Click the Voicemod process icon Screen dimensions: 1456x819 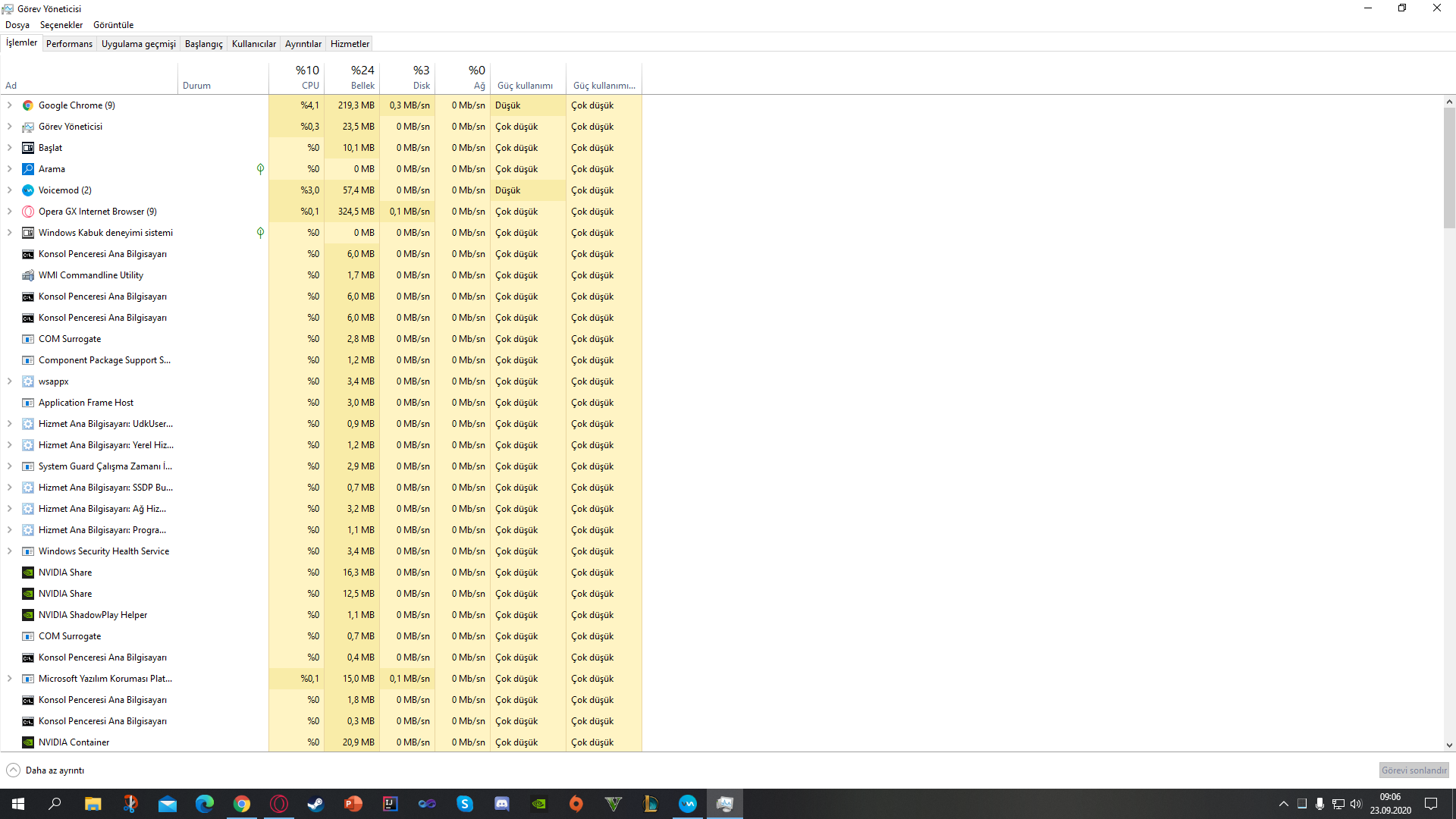click(28, 190)
